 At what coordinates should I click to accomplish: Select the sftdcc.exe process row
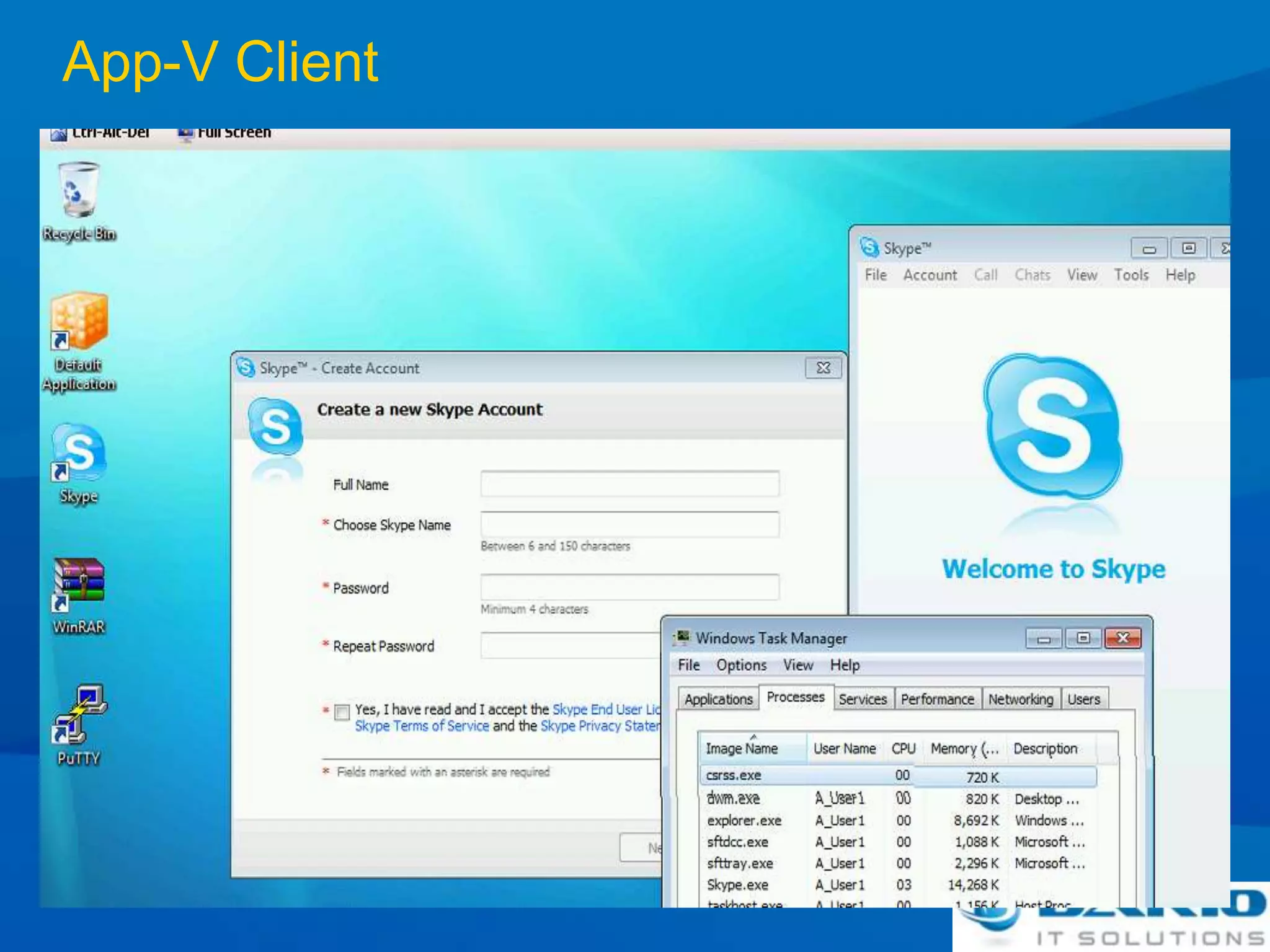click(898, 842)
